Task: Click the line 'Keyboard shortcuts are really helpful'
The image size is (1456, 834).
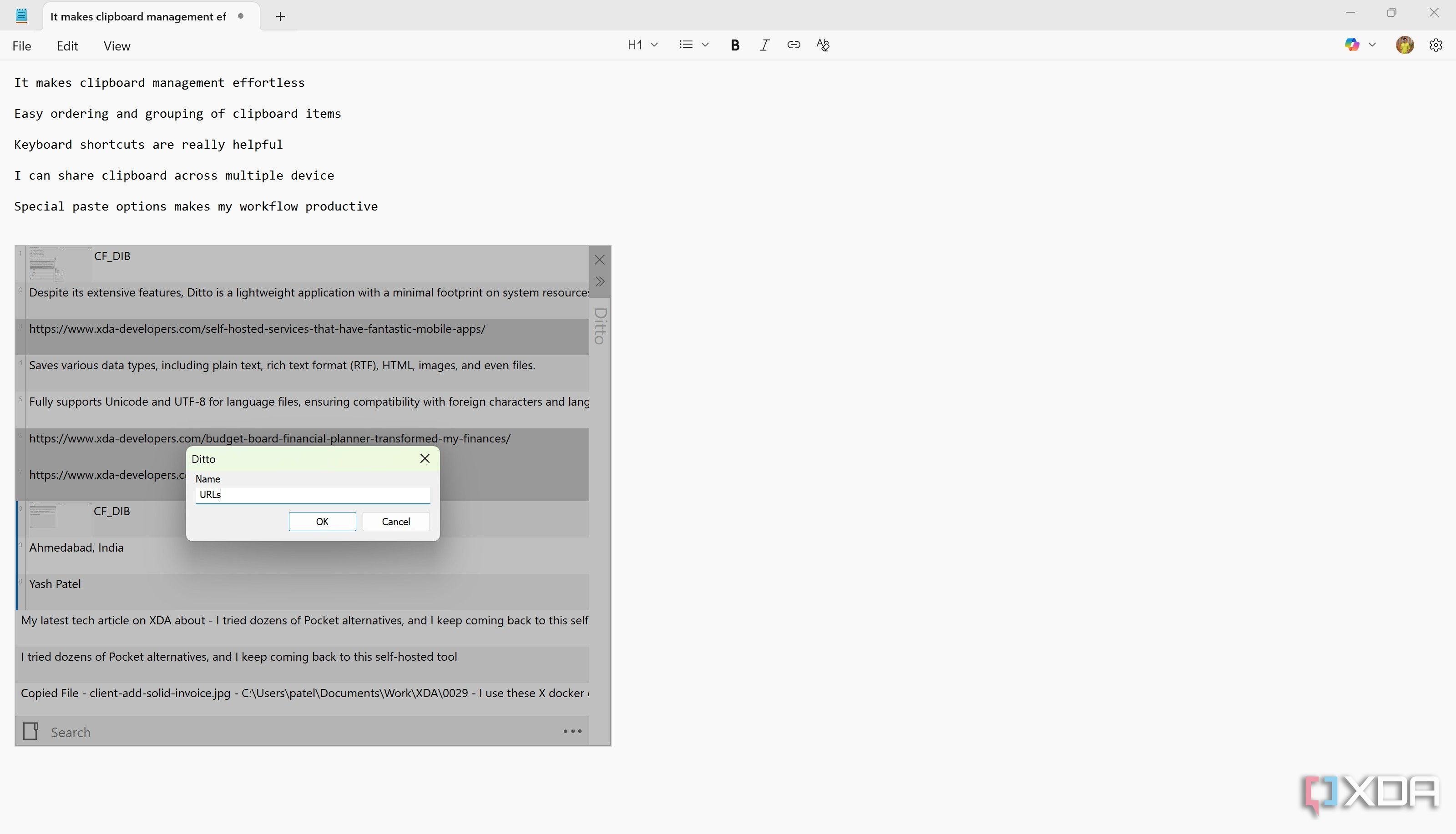Action: point(148,144)
